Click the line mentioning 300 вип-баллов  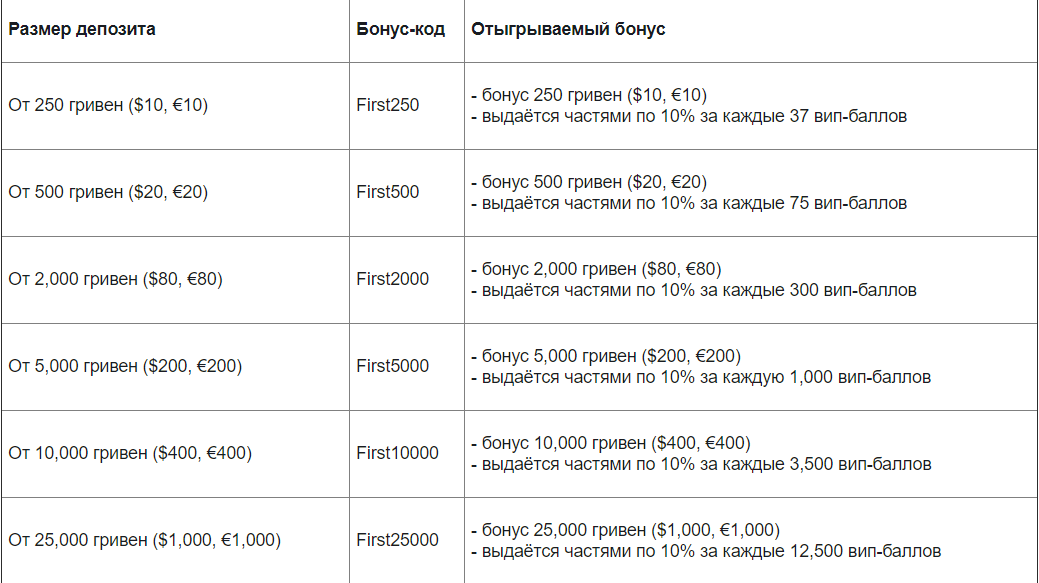tap(694, 290)
